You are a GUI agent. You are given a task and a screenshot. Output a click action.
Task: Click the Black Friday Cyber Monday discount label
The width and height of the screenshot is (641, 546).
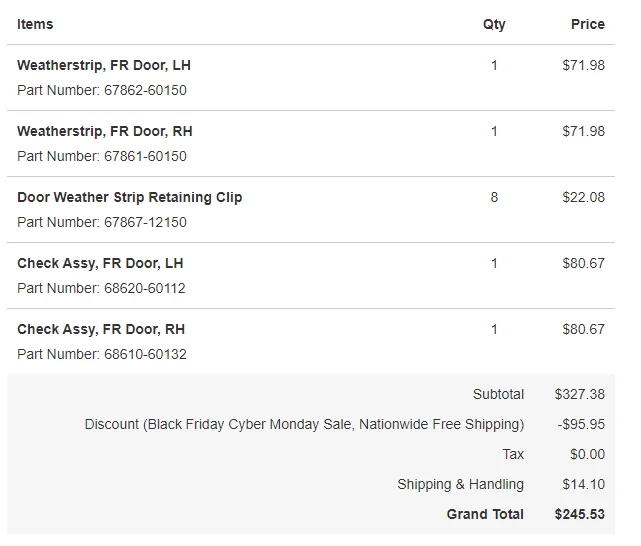pos(304,424)
